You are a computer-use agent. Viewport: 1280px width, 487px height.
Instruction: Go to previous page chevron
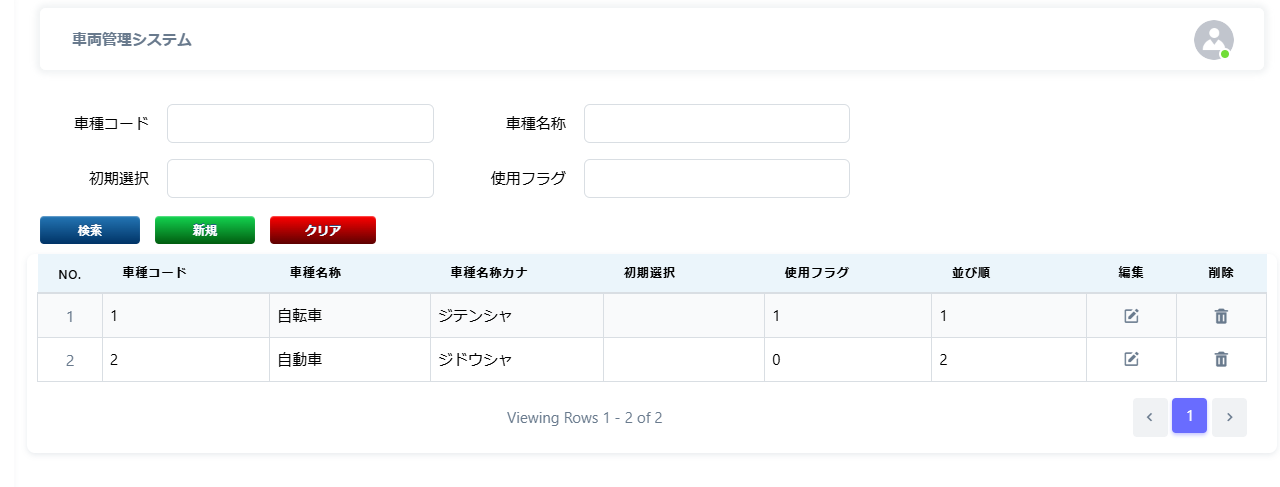pos(1150,417)
